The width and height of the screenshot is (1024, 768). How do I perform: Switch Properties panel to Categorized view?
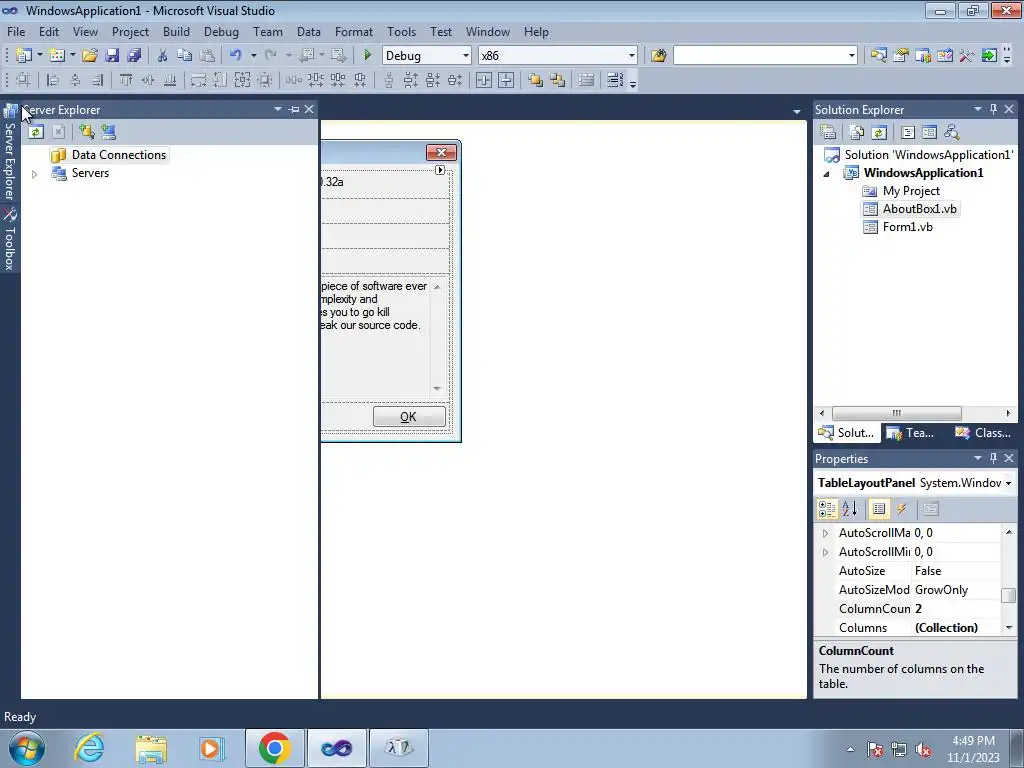(x=827, y=509)
